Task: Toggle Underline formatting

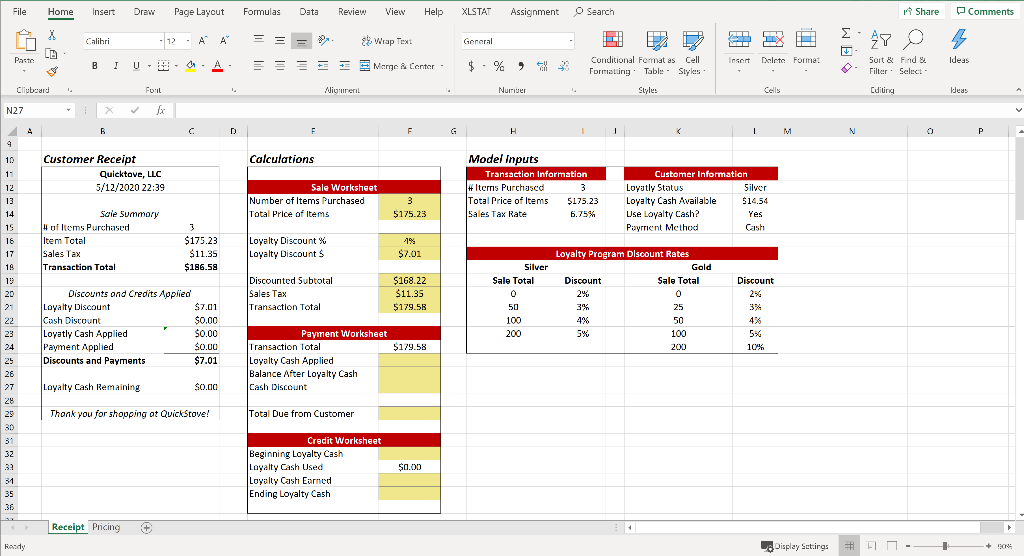Action: tap(136, 65)
